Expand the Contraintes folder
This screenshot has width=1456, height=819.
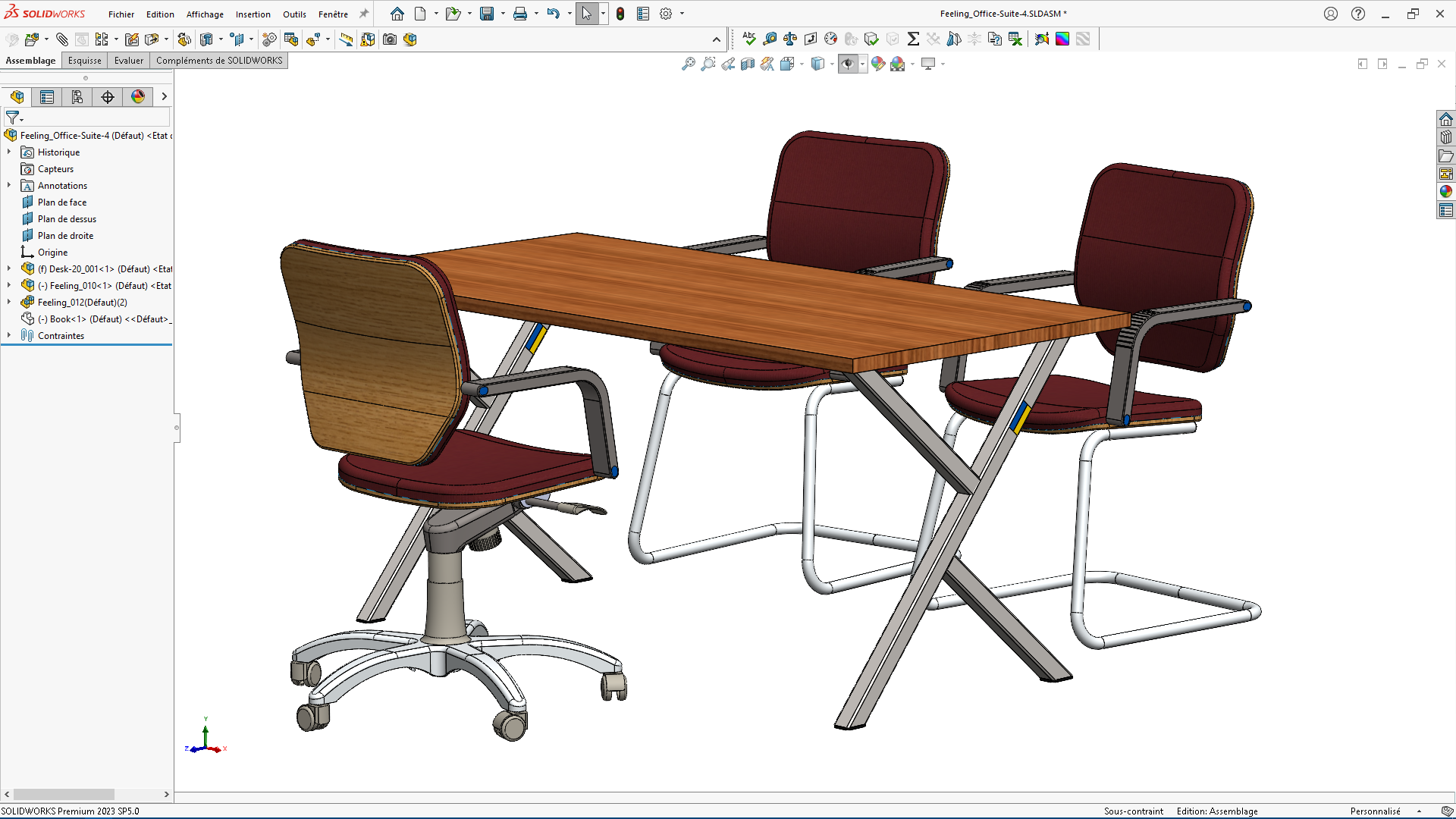point(9,336)
